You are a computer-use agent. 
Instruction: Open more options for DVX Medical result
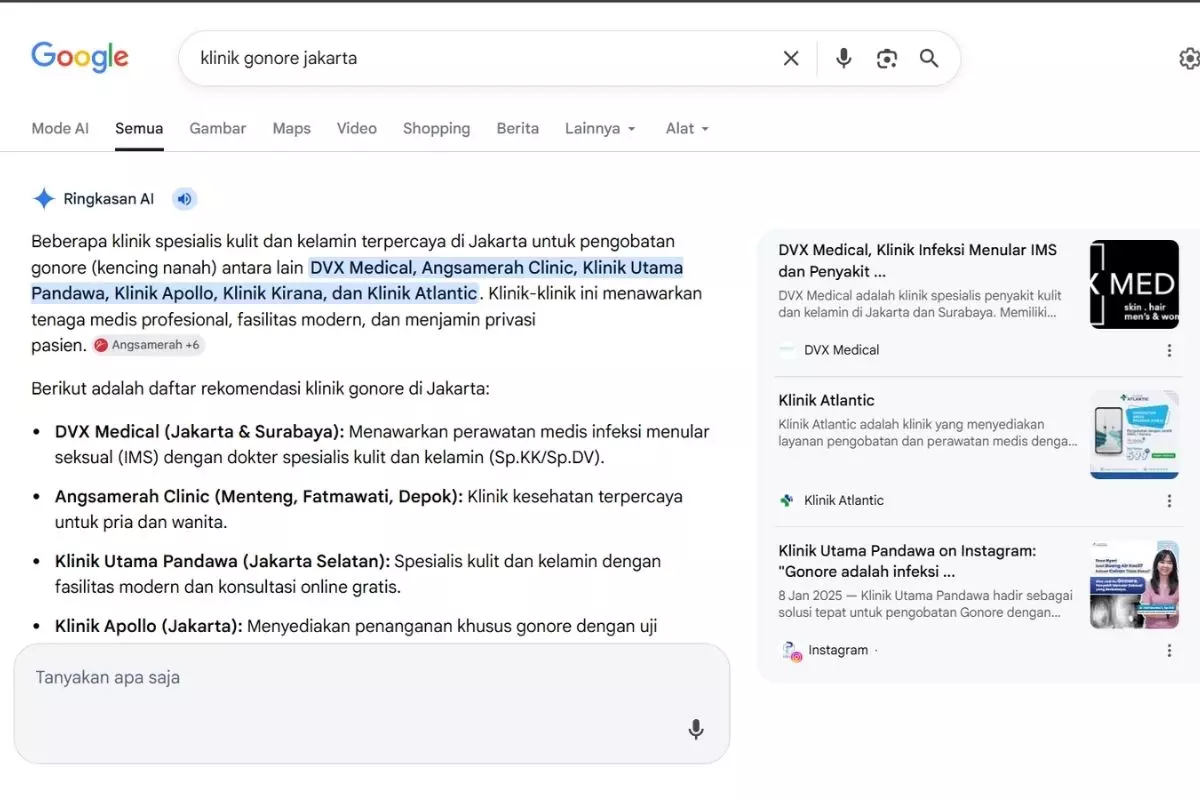pyautogui.click(x=1169, y=350)
